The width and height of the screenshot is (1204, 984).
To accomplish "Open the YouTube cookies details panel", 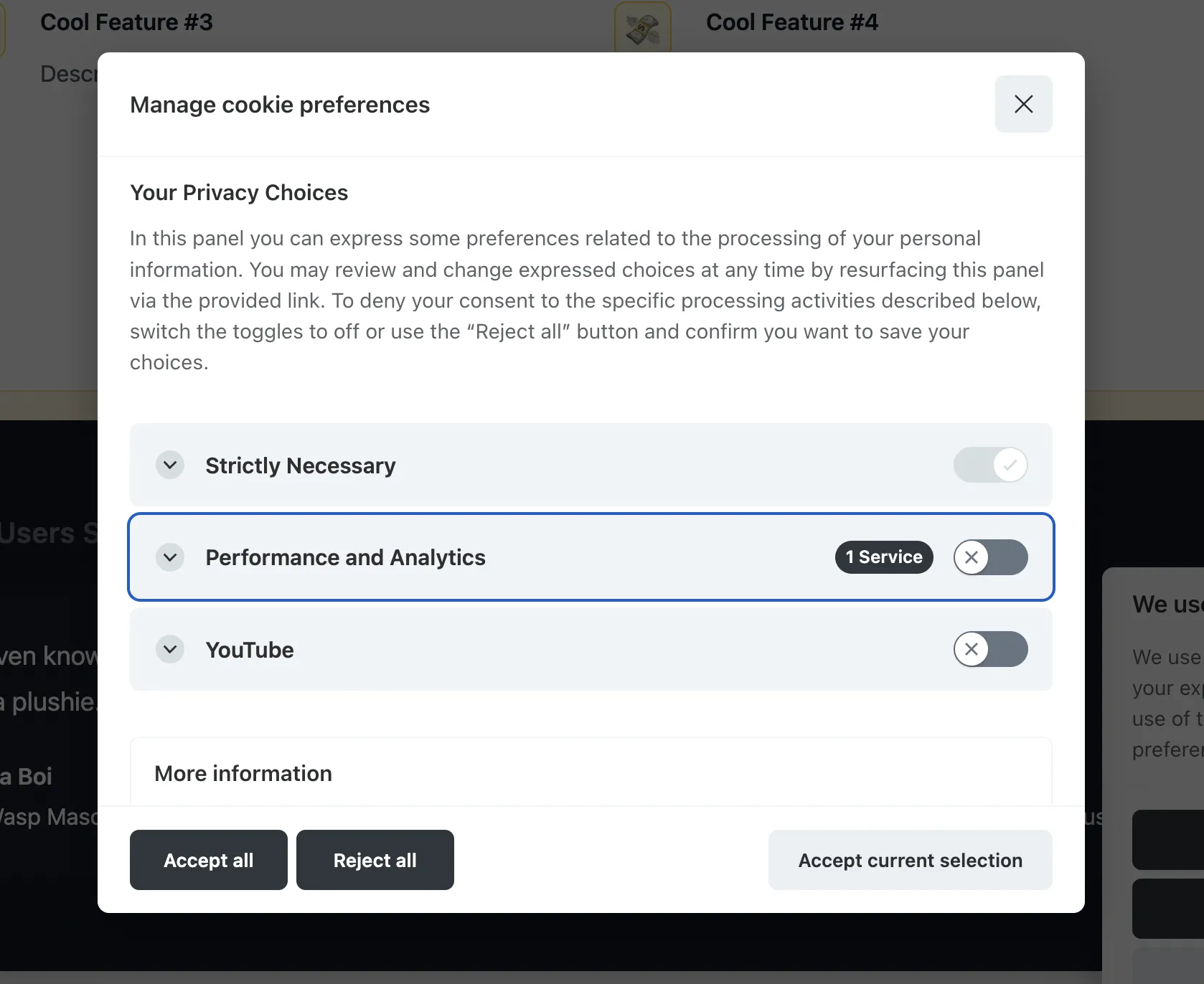I will (170, 649).
